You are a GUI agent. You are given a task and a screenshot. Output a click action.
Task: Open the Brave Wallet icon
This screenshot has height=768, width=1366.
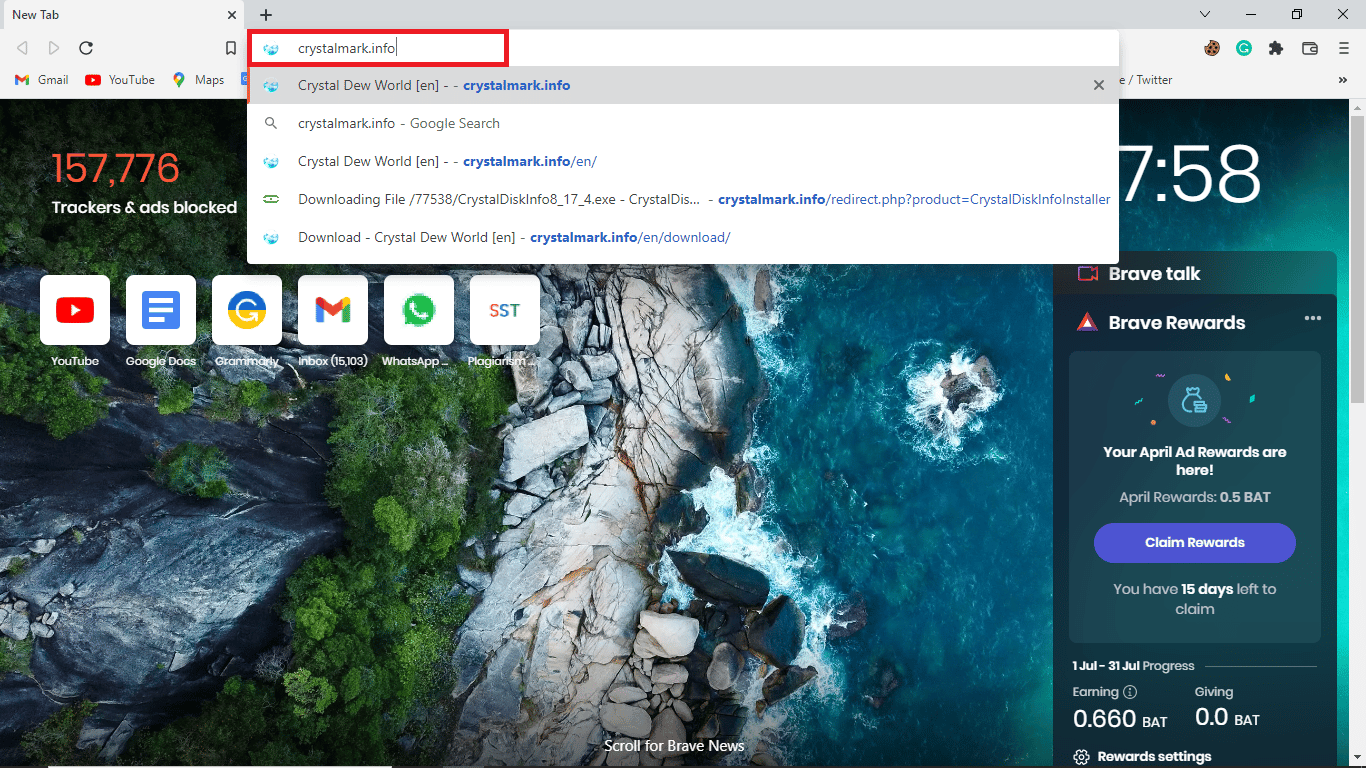point(1309,48)
